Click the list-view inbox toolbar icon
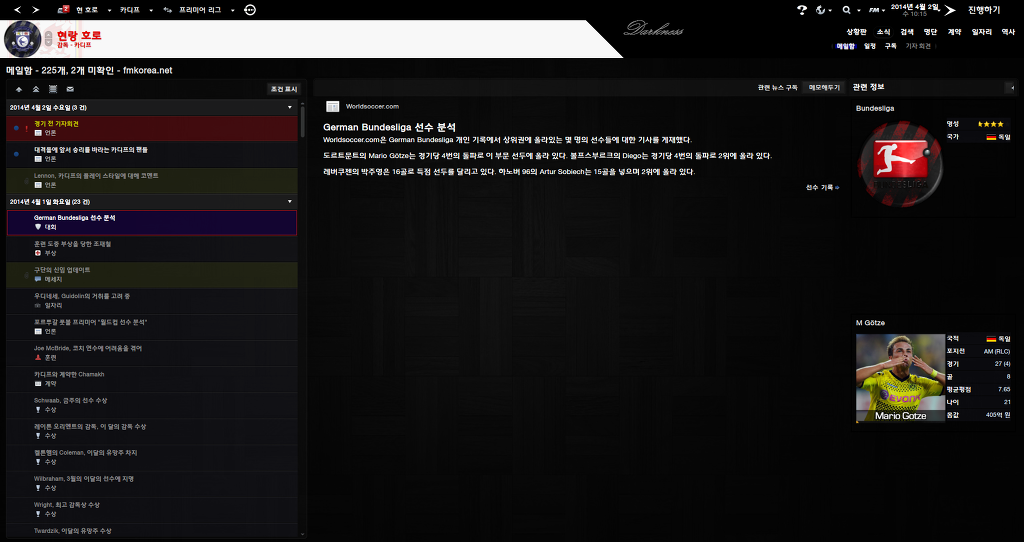 click(x=53, y=89)
